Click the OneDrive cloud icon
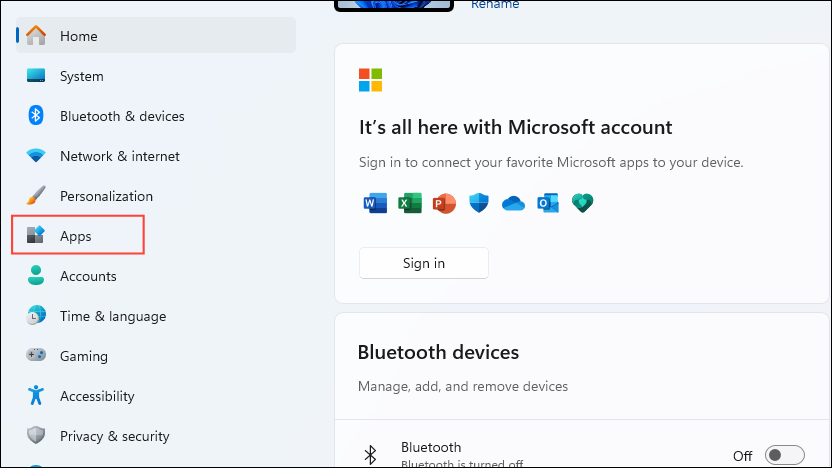Viewport: 832px width, 468px height. pyautogui.click(x=513, y=203)
